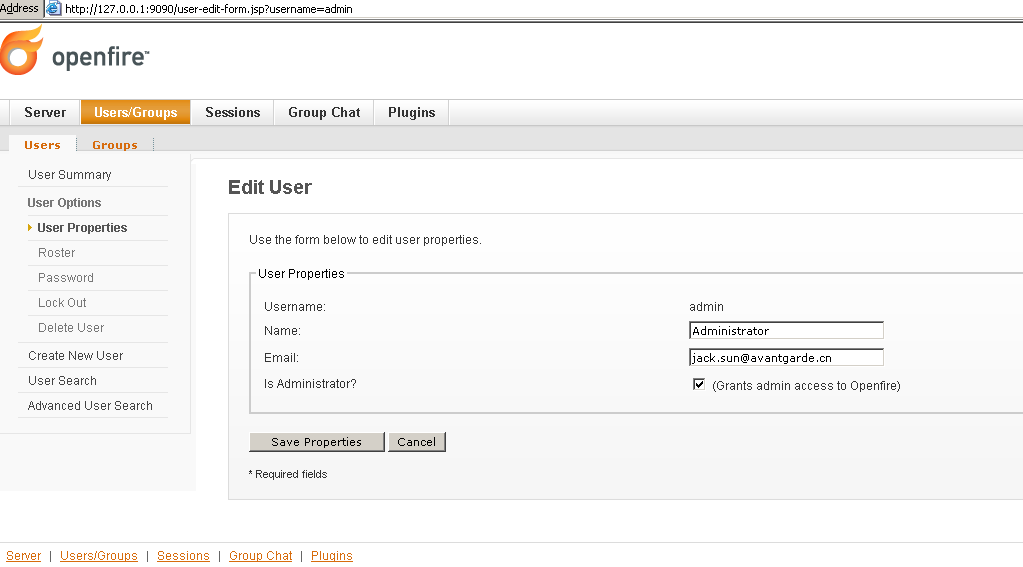The width and height of the screenshot is (1023, 567).
Task: Open Advanced User Search
Action: tap(90, 406)
